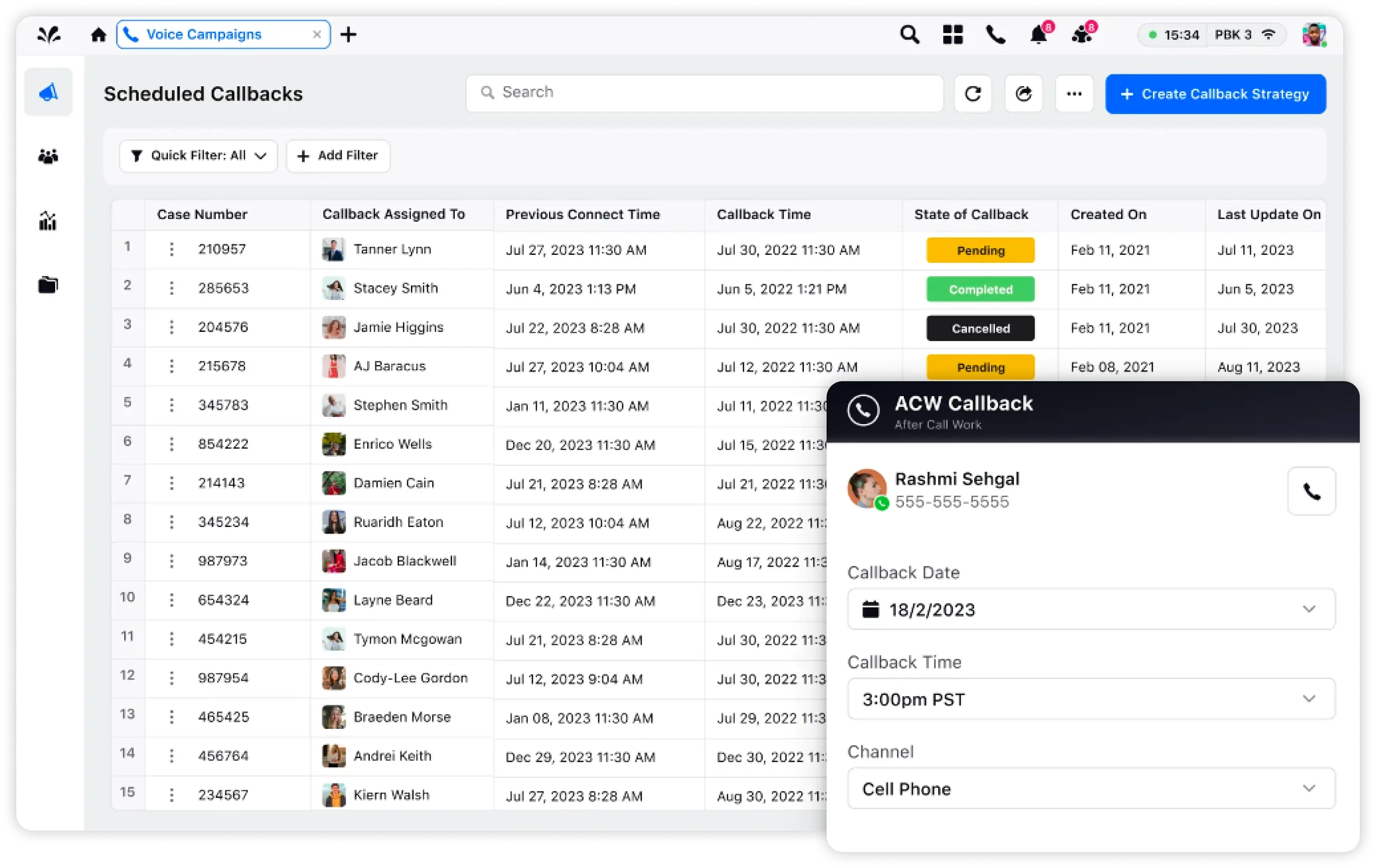
Task: Sort by State of Callback column header
Action: pos(971,214)
